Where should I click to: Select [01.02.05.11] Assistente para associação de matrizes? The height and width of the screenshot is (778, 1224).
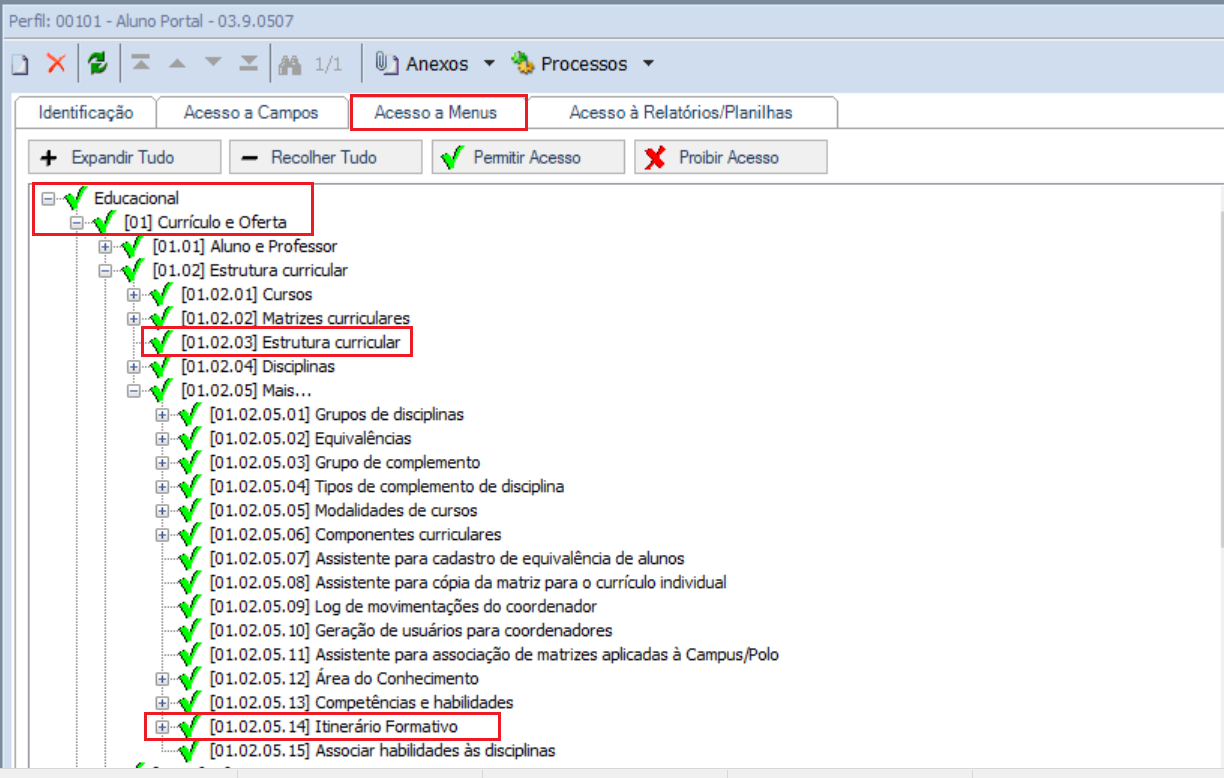point(494,654)
